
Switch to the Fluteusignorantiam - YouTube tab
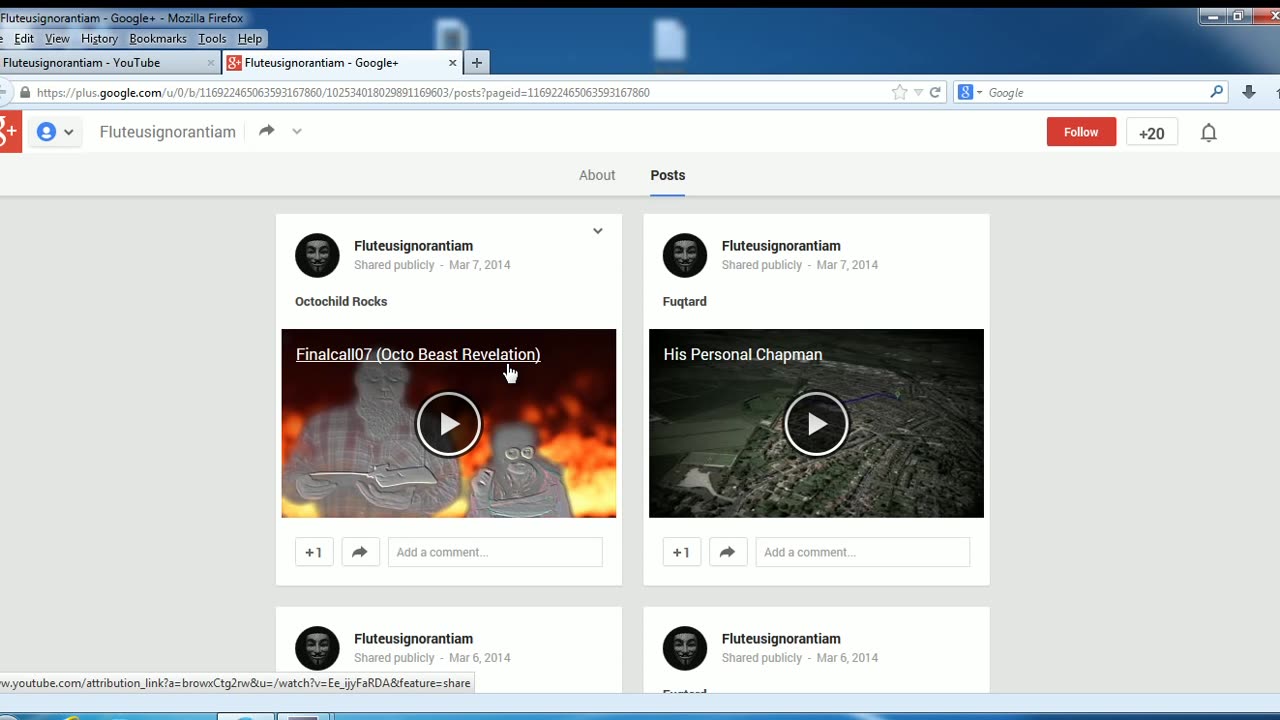(105, 62)
